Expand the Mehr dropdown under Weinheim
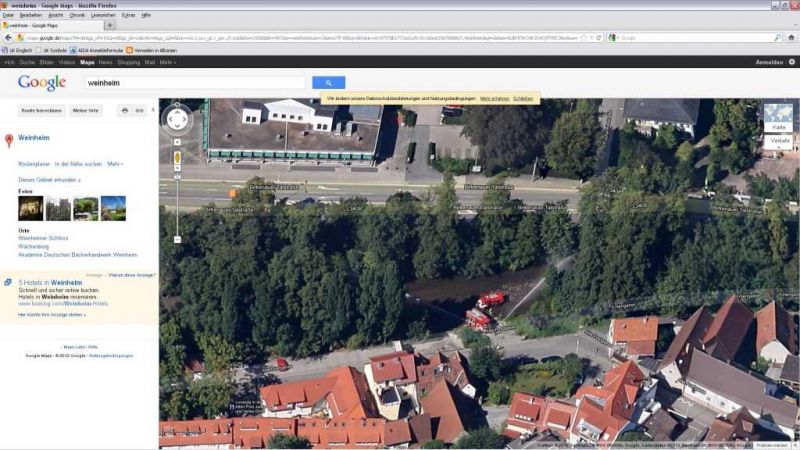 tap(115, 163)
